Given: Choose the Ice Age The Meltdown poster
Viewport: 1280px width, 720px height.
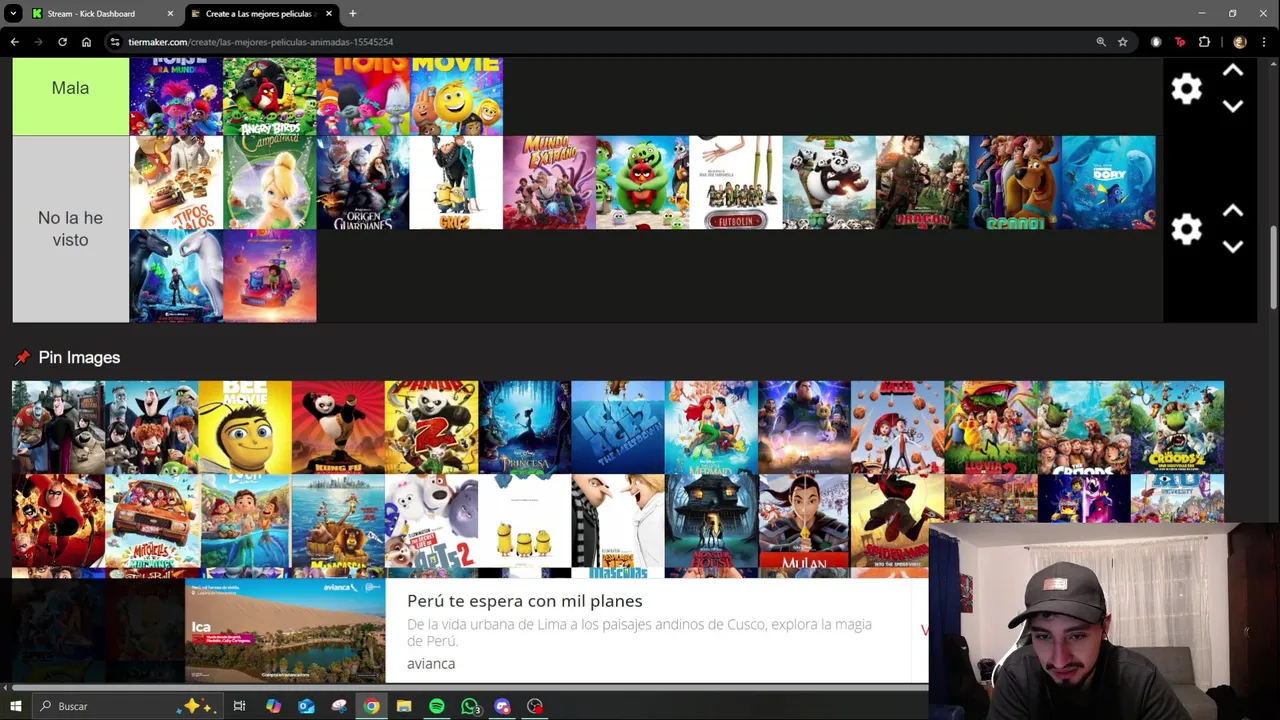Looking at the screenshot, I should (618, 427).
